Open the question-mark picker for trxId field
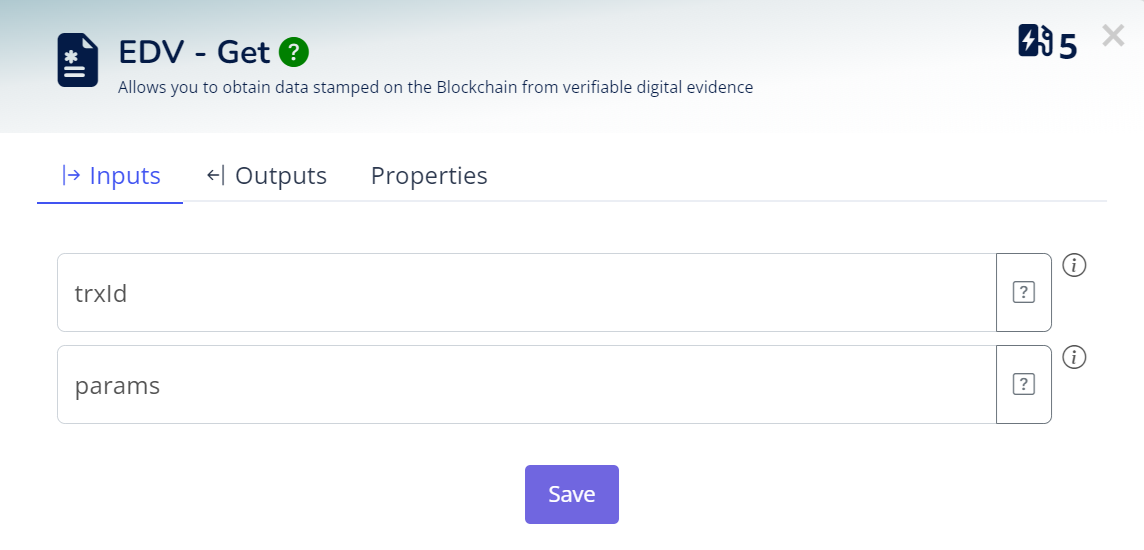Image resolution: width=1144 pixels, height=550 pixels. pyautogui.click(x=1023, y=292)
